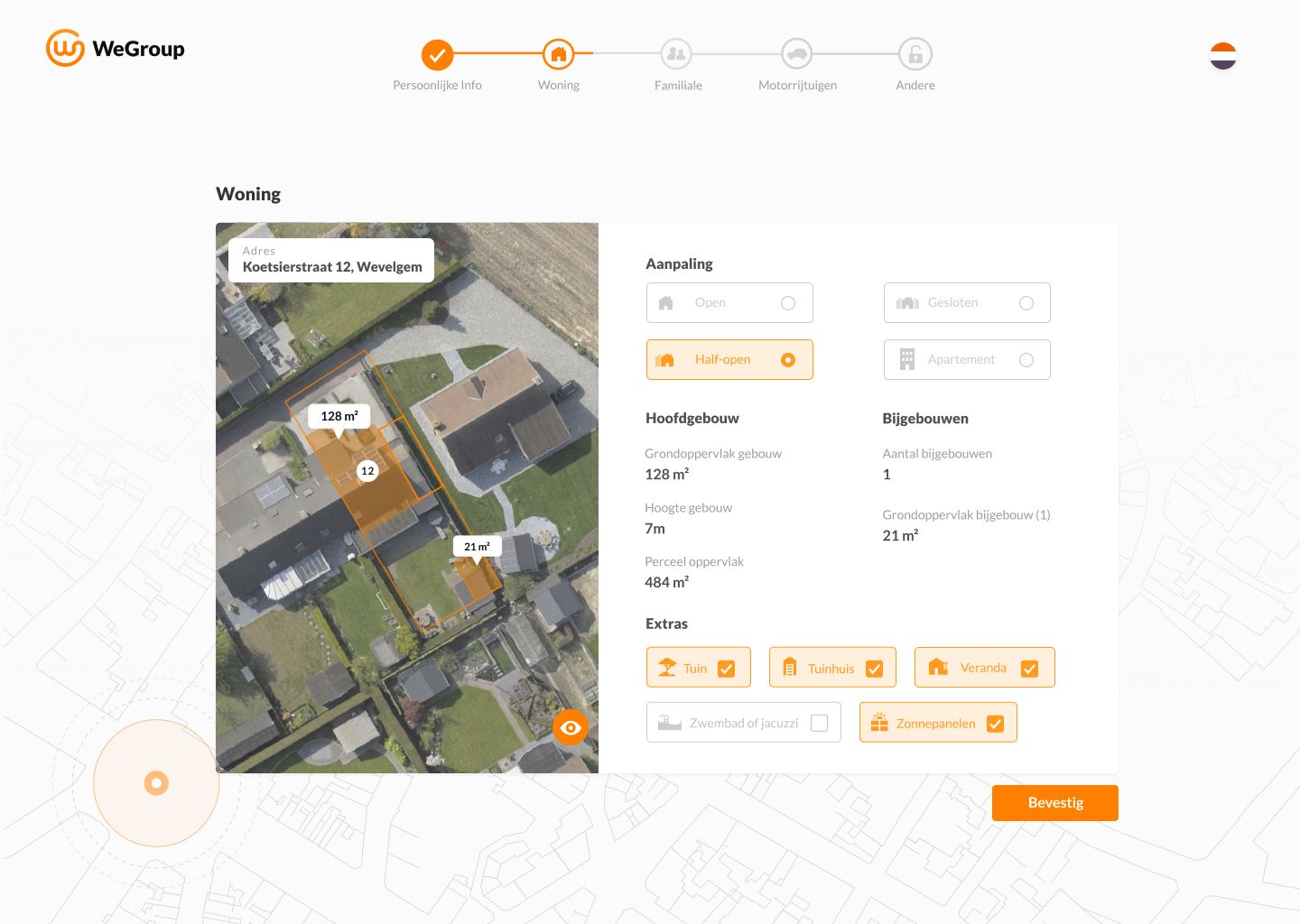
Task: Click the house number 12 map marker
Action: [x=367, y=471]
